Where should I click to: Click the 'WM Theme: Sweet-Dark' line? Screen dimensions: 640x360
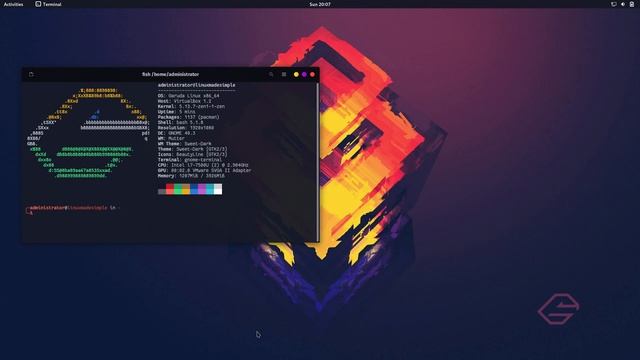tap(185, 144)
